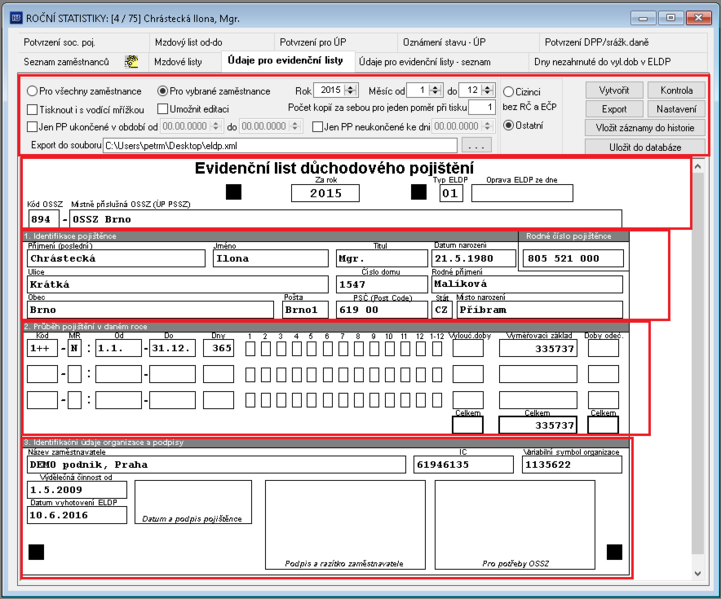Click the IČ field 61946135

pos(464,464)
